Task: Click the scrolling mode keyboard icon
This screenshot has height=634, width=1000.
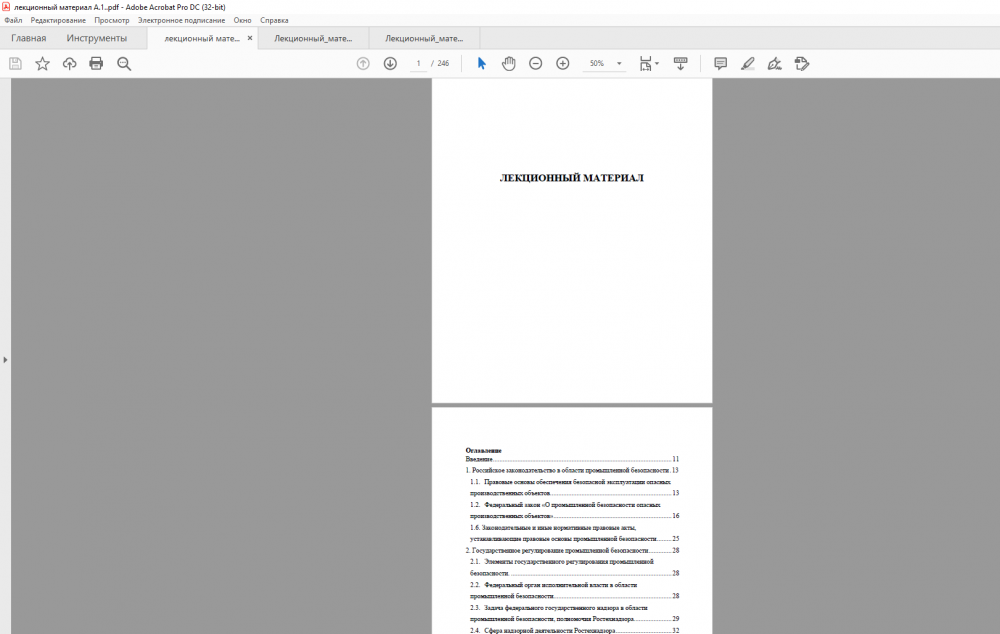Action: [680, 64]
